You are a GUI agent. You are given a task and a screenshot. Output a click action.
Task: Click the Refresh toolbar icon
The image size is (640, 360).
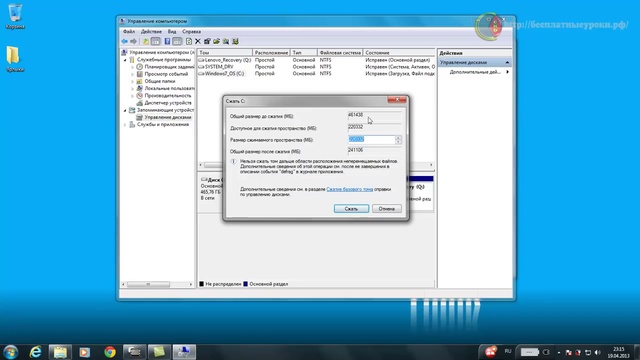pos(189,41)
